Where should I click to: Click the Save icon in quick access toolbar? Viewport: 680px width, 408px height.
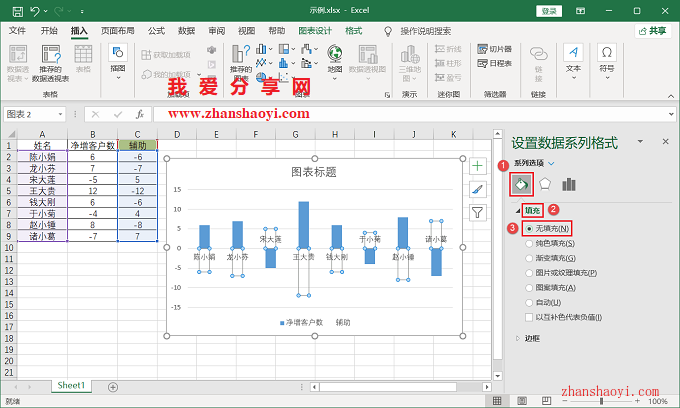(17, 11)
